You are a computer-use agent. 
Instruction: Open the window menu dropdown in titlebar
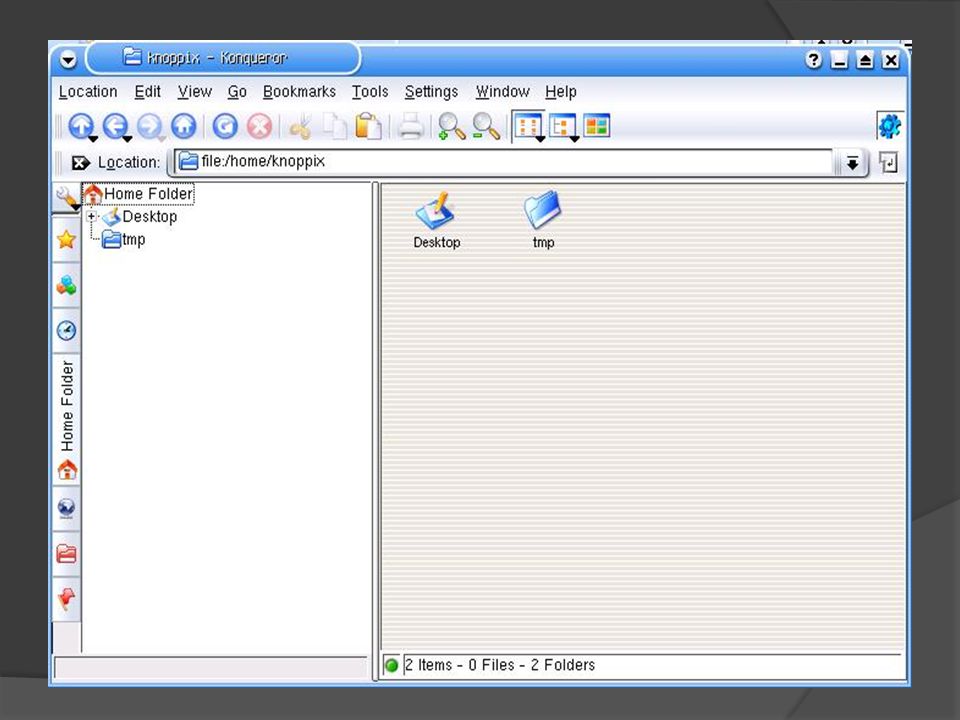tap(68, 59)
